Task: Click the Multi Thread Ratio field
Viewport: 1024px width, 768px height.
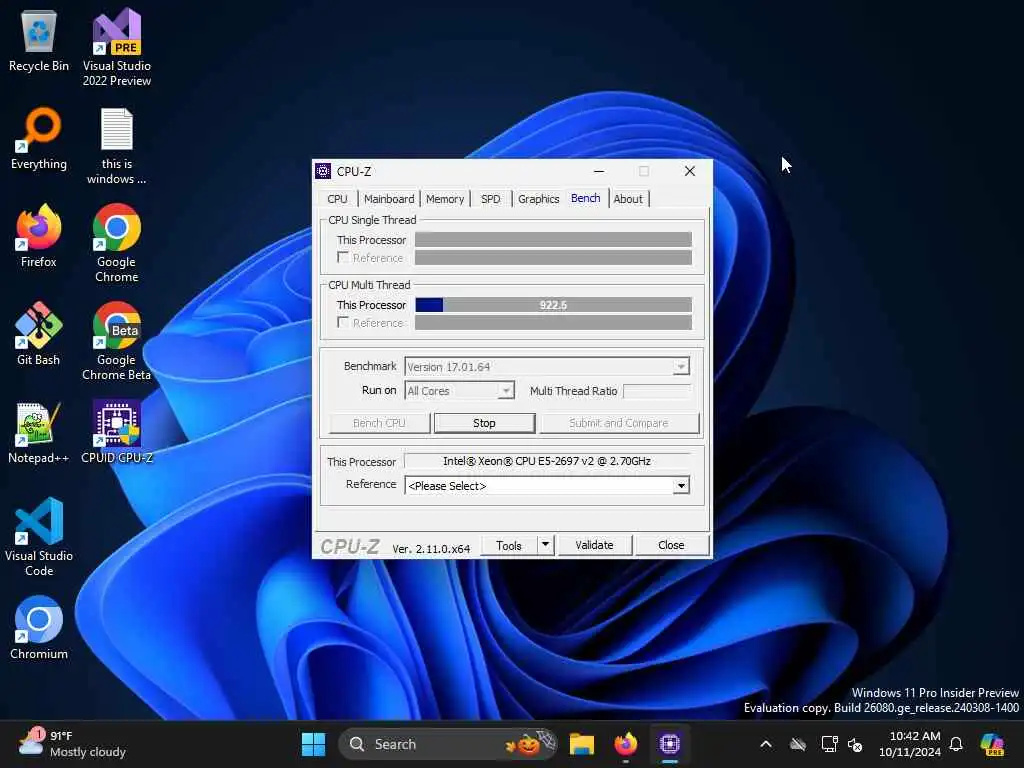Action: point(656,391)
